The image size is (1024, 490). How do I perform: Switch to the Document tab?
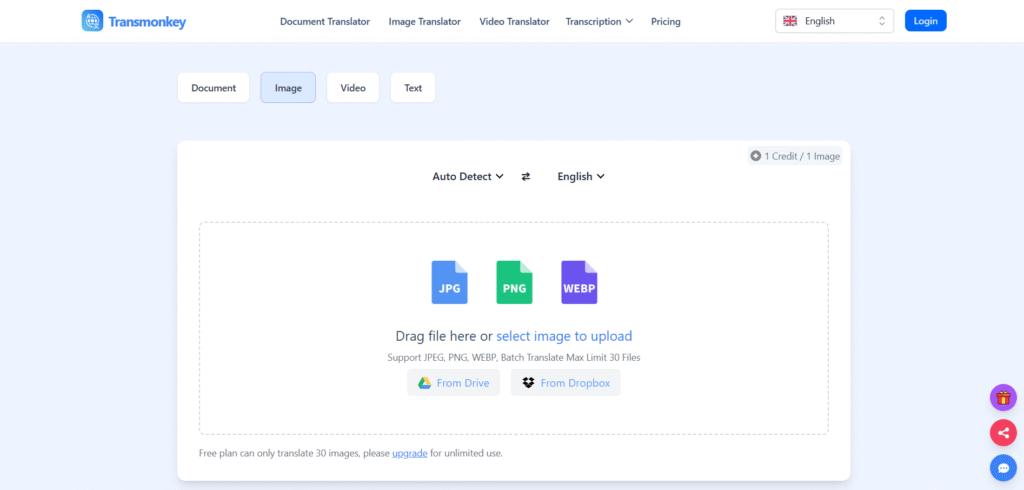click(x=214, y=88)
